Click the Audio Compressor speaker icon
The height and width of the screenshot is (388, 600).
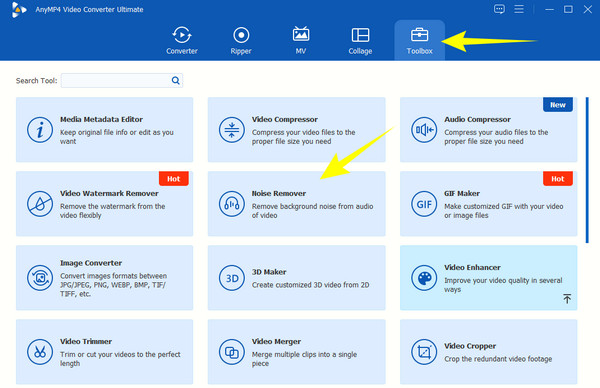pos(424,130)
